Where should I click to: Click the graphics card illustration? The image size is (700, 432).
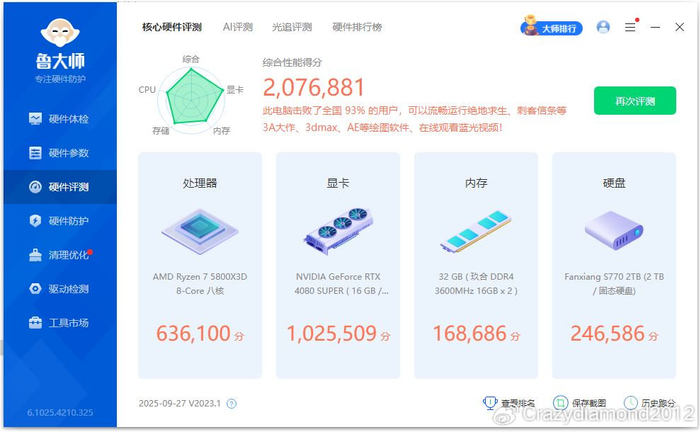tap(338, 231)
